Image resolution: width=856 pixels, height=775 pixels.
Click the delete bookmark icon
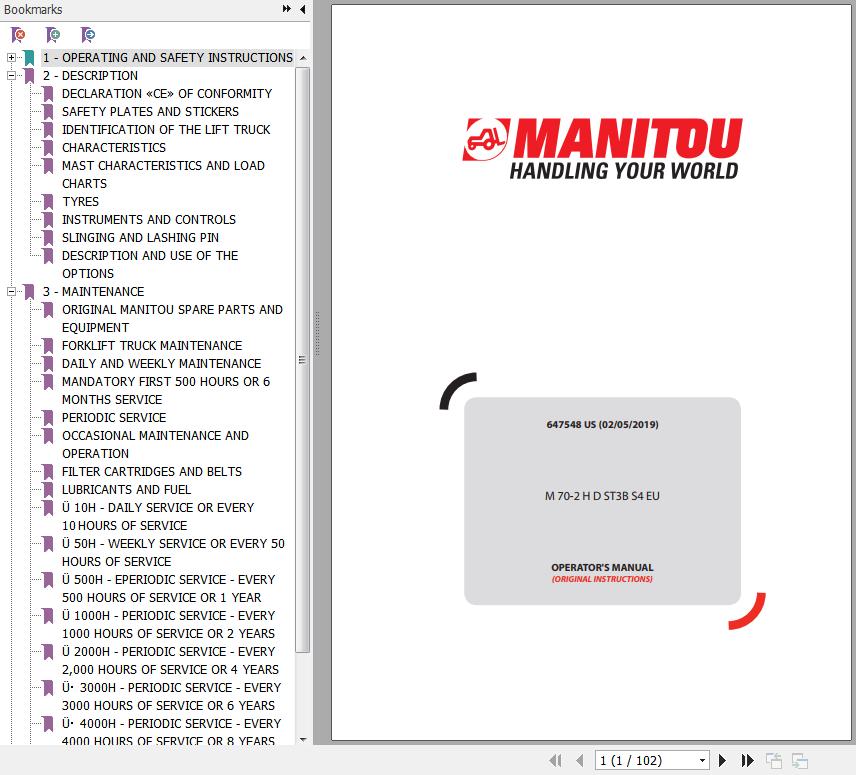click(x=18, y=35)
